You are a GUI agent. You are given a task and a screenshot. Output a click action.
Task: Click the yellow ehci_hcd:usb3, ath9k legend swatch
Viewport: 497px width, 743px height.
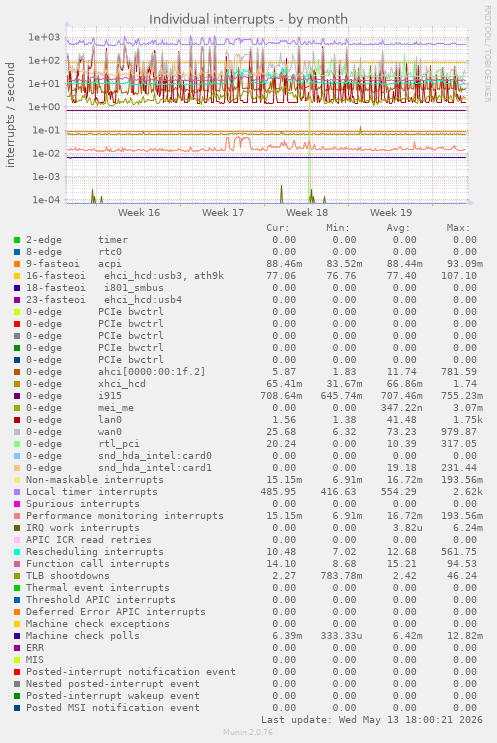[17, 276]
